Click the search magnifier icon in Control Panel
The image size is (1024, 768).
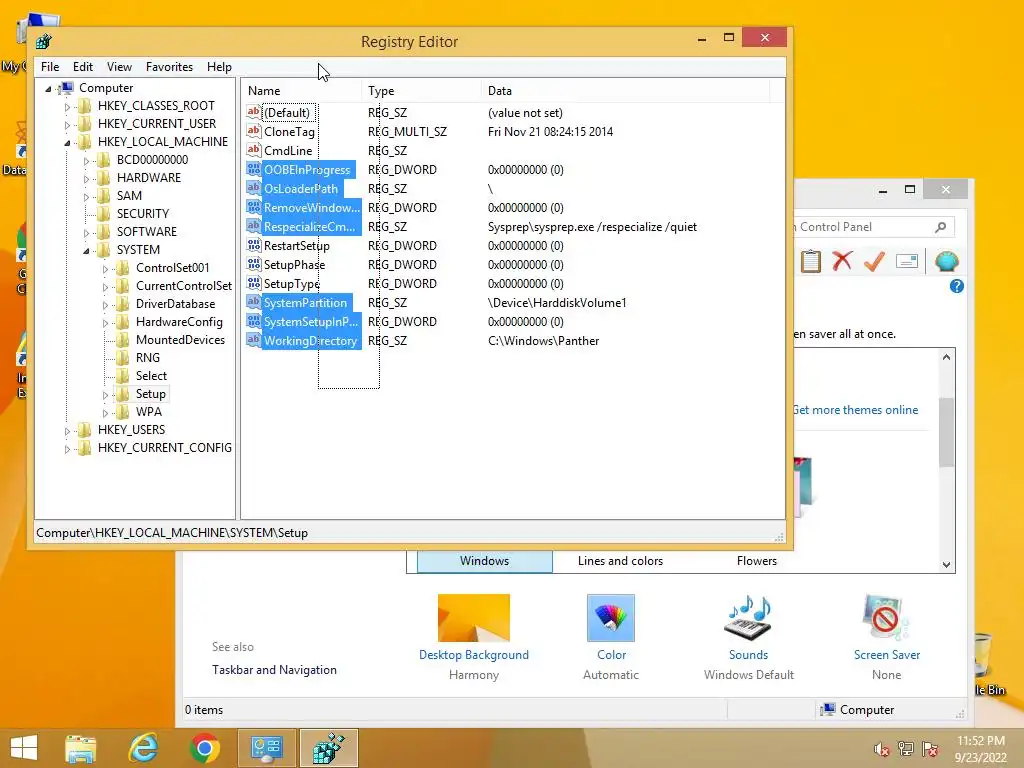point(940,227)
